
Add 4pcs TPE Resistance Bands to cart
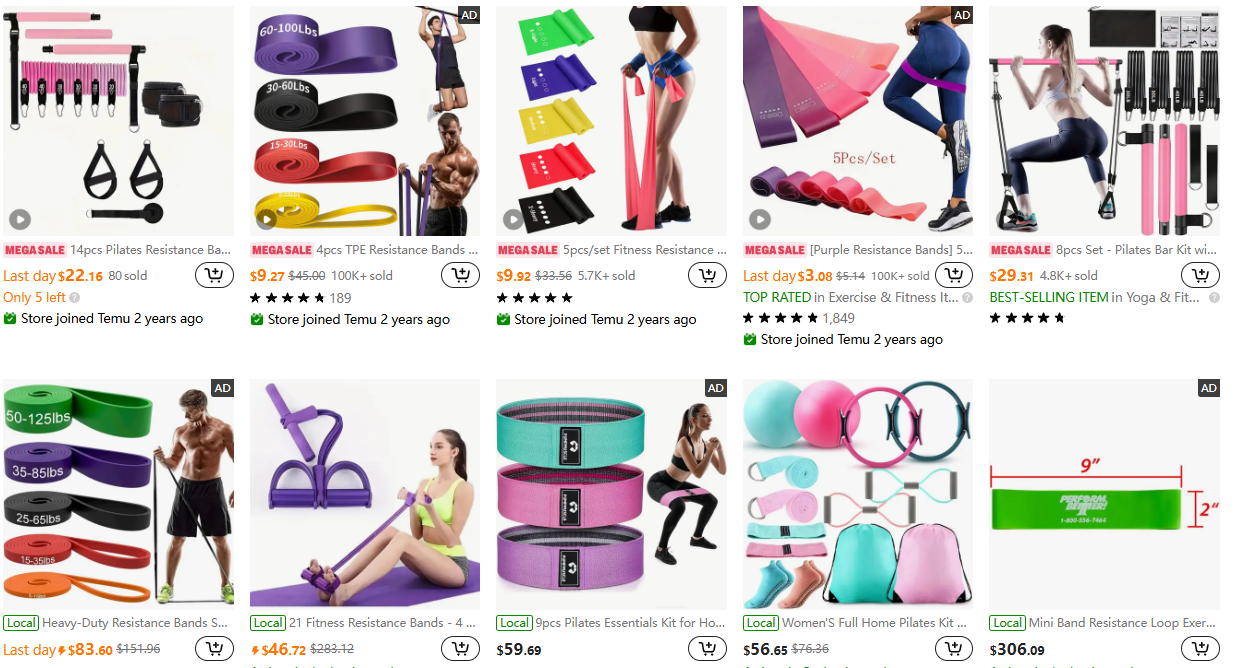[x=461, y=275]
